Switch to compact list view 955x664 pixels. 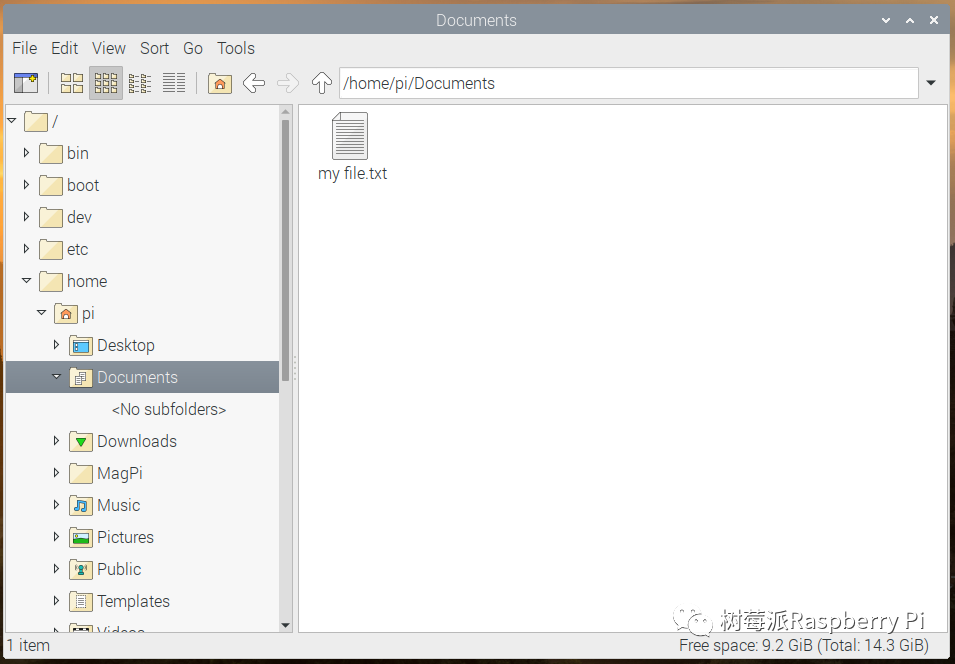click(140, 83)
